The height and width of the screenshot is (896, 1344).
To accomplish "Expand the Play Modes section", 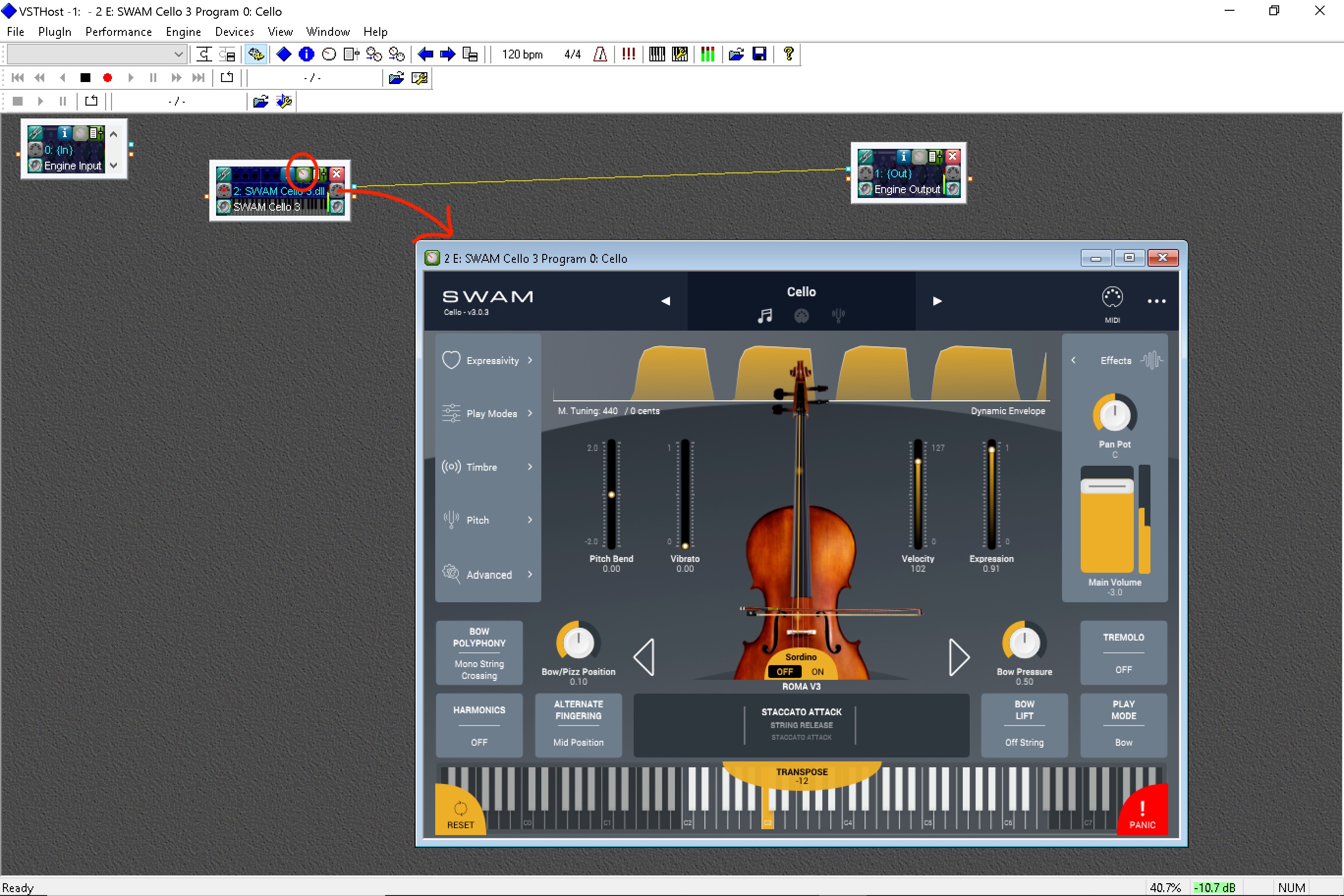I will click(488, 413).
